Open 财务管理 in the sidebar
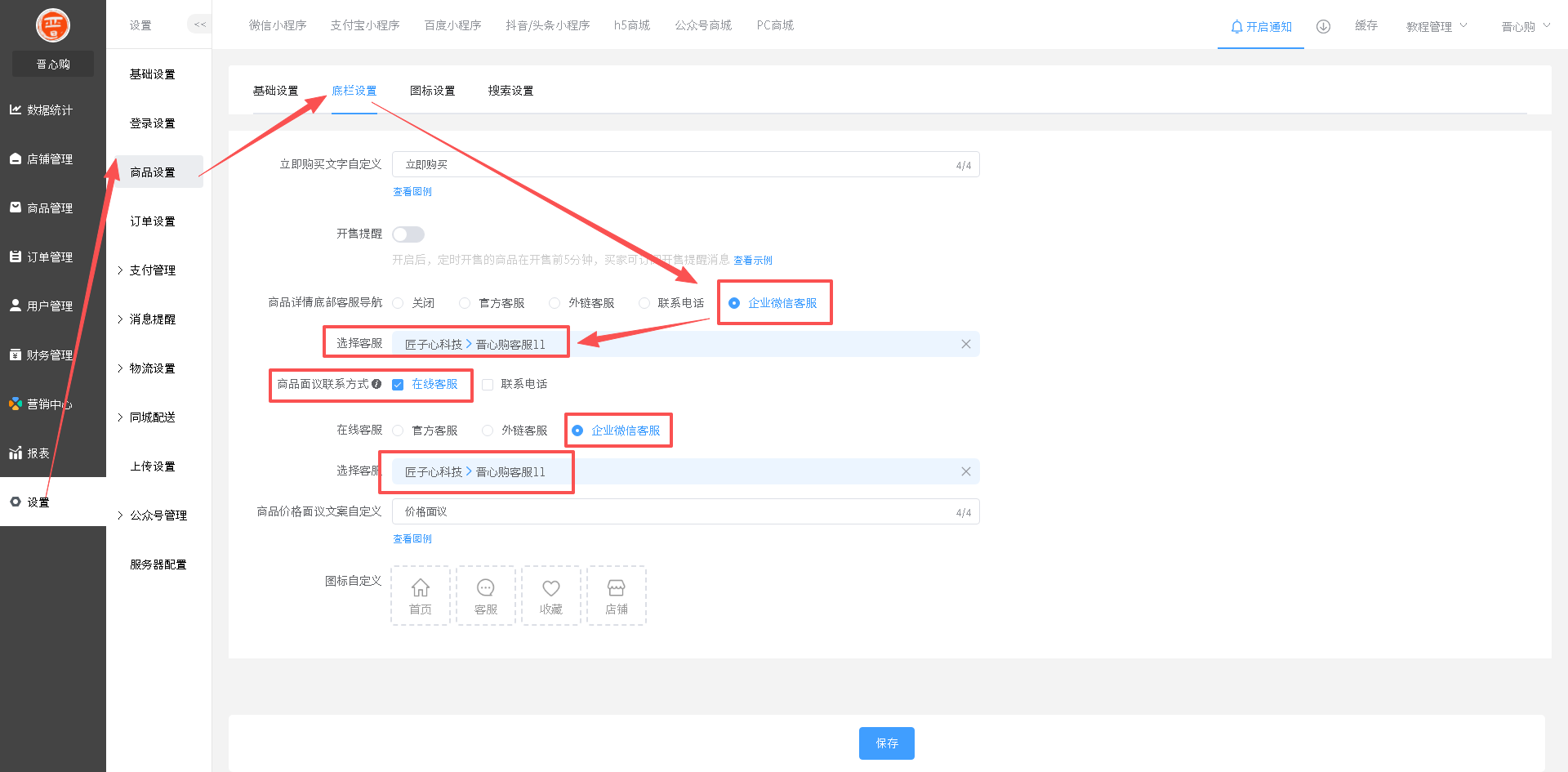Image resolution: width=1568 pixels, height=772 pixels. [41, 355]
